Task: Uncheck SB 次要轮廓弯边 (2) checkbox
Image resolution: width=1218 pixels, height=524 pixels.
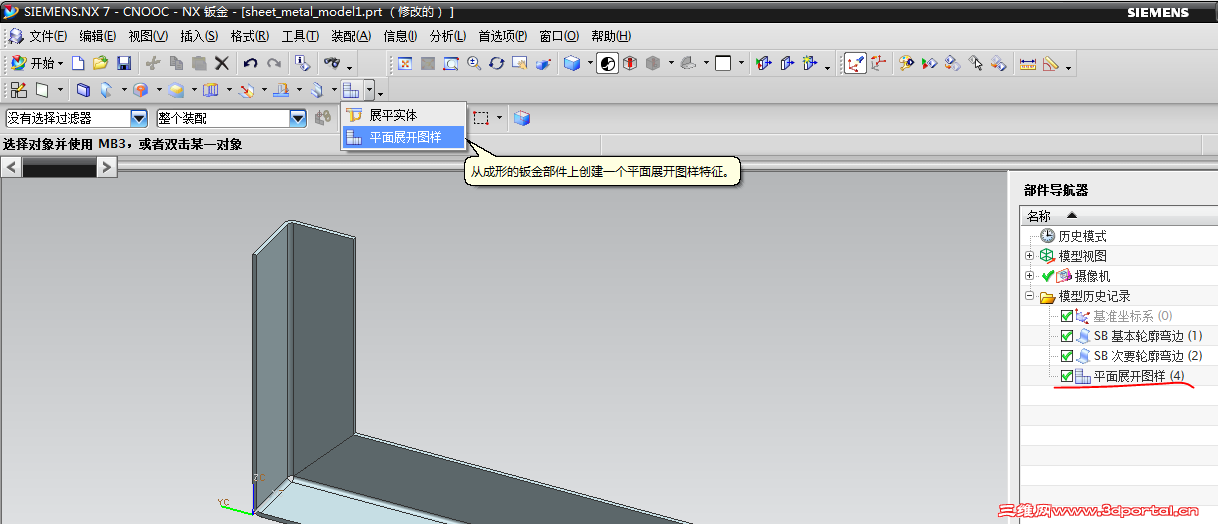Action: [x=1067, y=356]
